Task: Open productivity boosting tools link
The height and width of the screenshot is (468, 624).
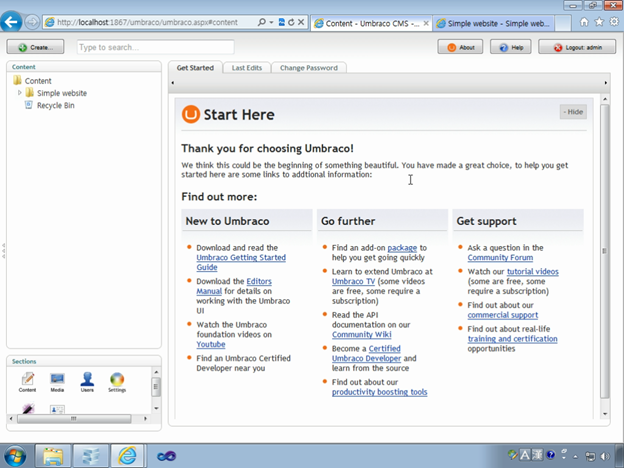Action: click(x=380, y=392)
